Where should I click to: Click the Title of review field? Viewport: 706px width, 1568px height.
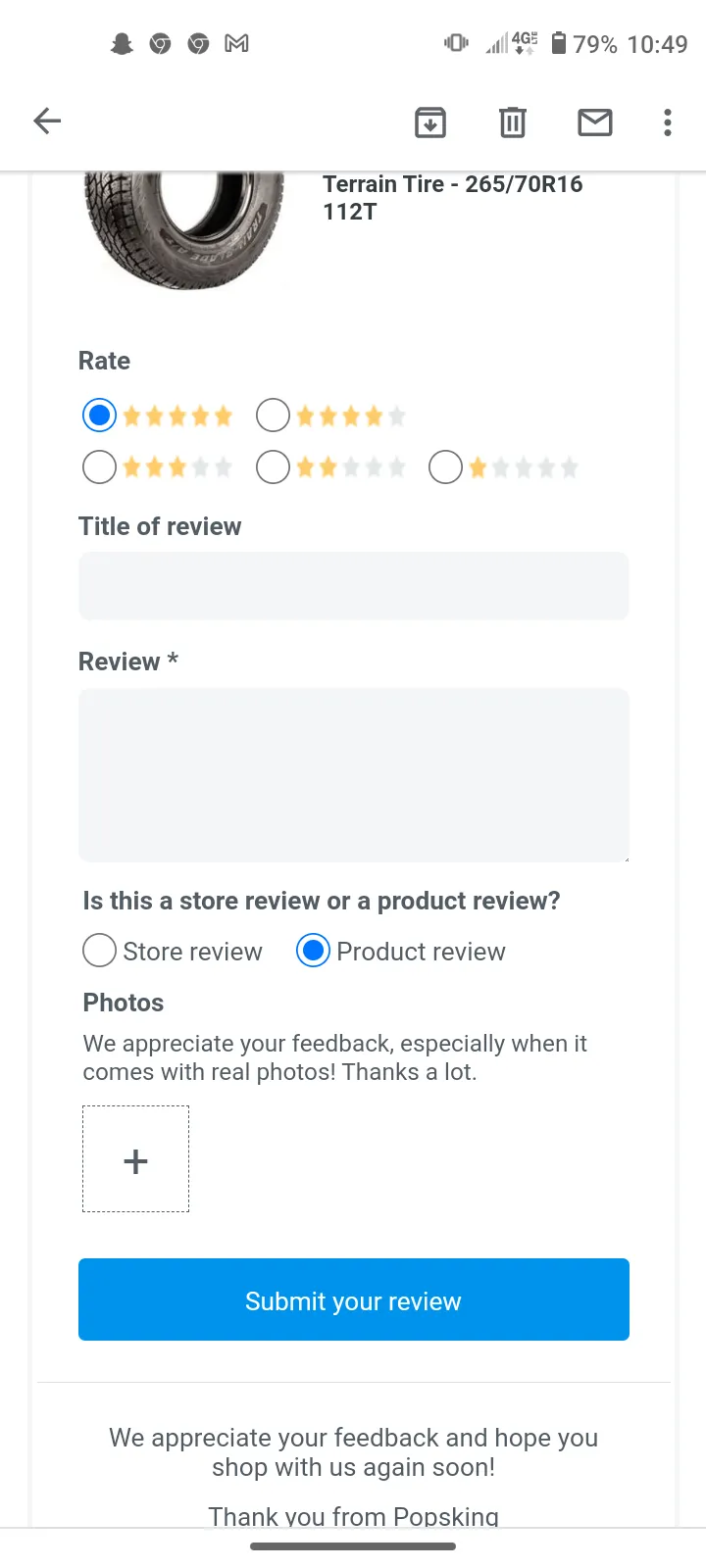[x=354, y=586]
